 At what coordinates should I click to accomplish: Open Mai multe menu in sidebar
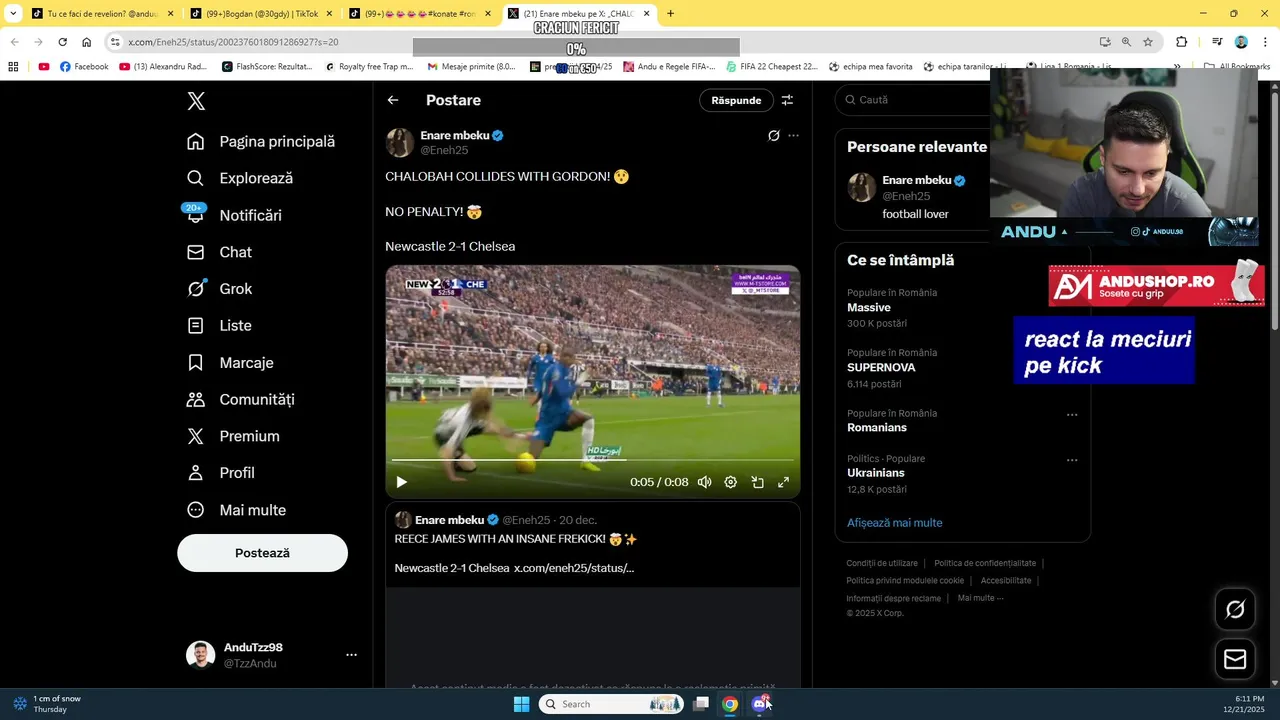[x=236, y=510]
